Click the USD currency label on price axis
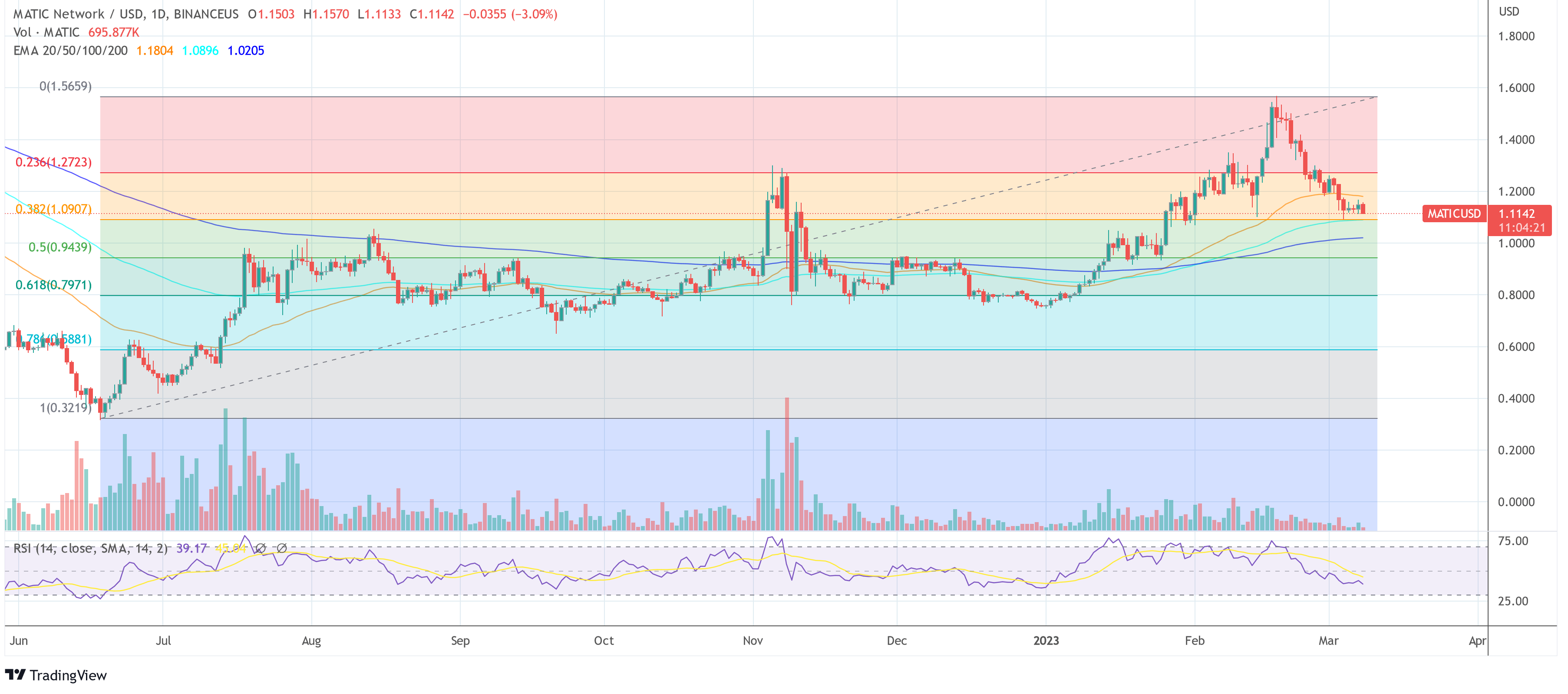The image size is (1568, 694). [x=1509, y=12]
